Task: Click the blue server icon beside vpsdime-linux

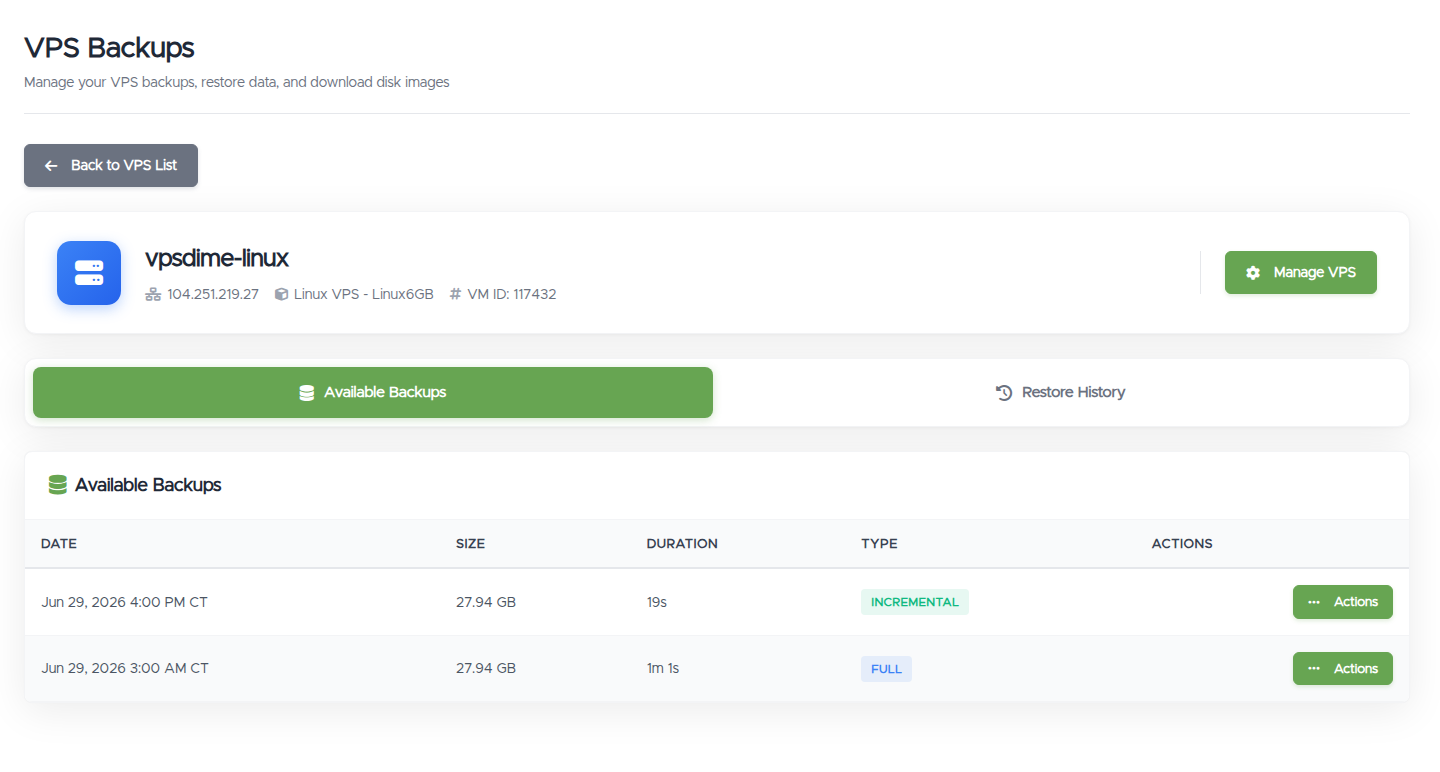Action: [89, 273]
